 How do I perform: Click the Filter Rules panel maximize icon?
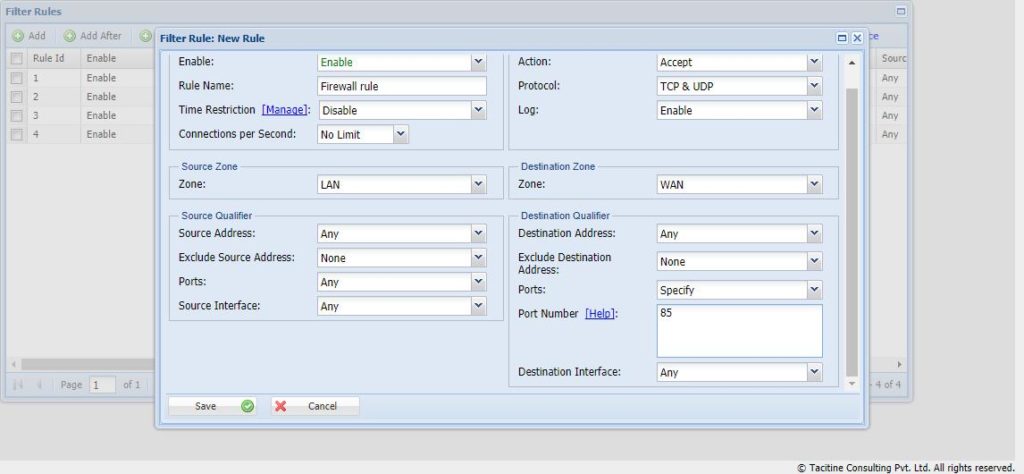click(900, 11)
